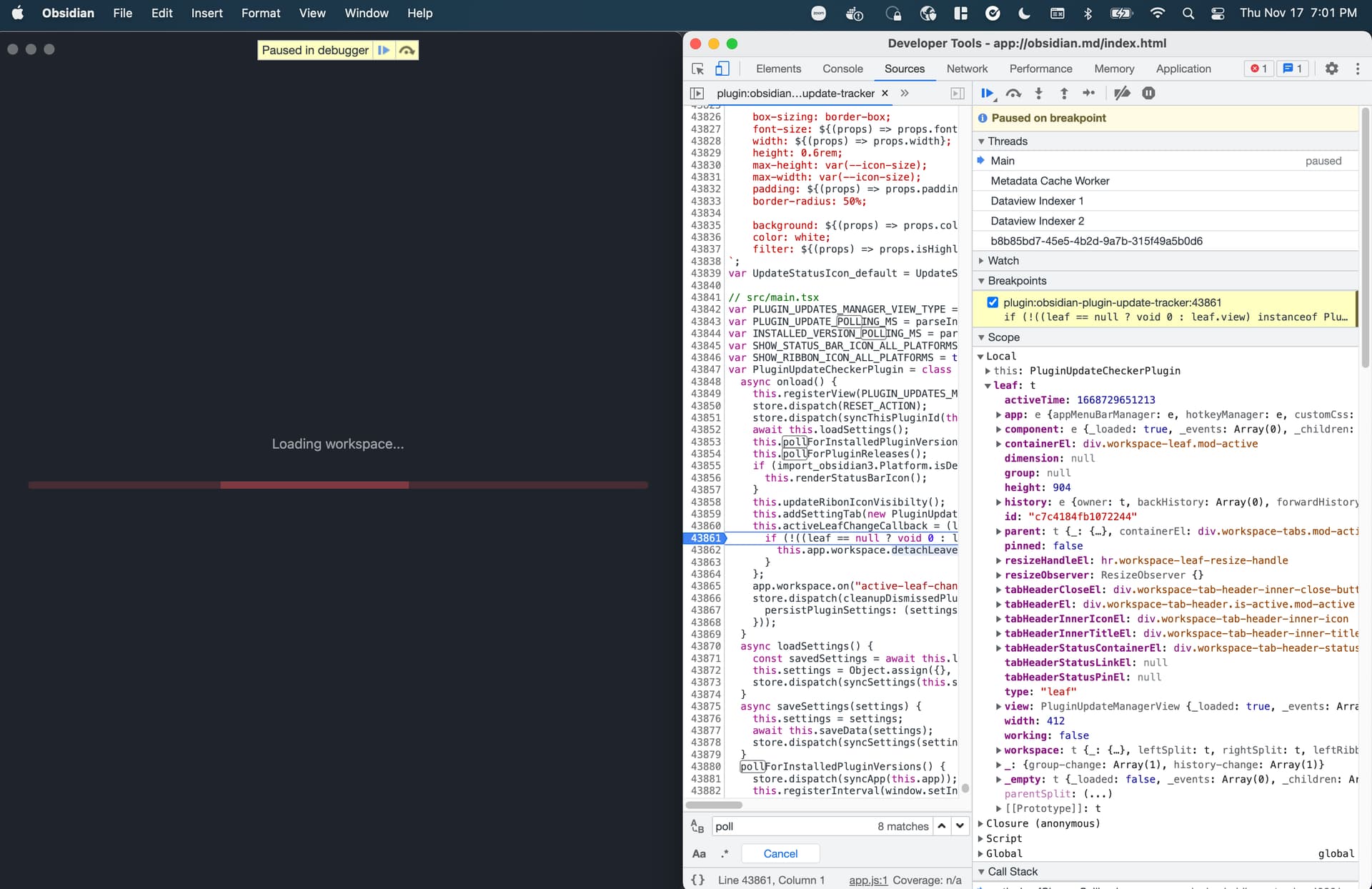Click the Deactivate breakpoints icon
This screenshot has height=889, width=1372.
pos(1121,93)
